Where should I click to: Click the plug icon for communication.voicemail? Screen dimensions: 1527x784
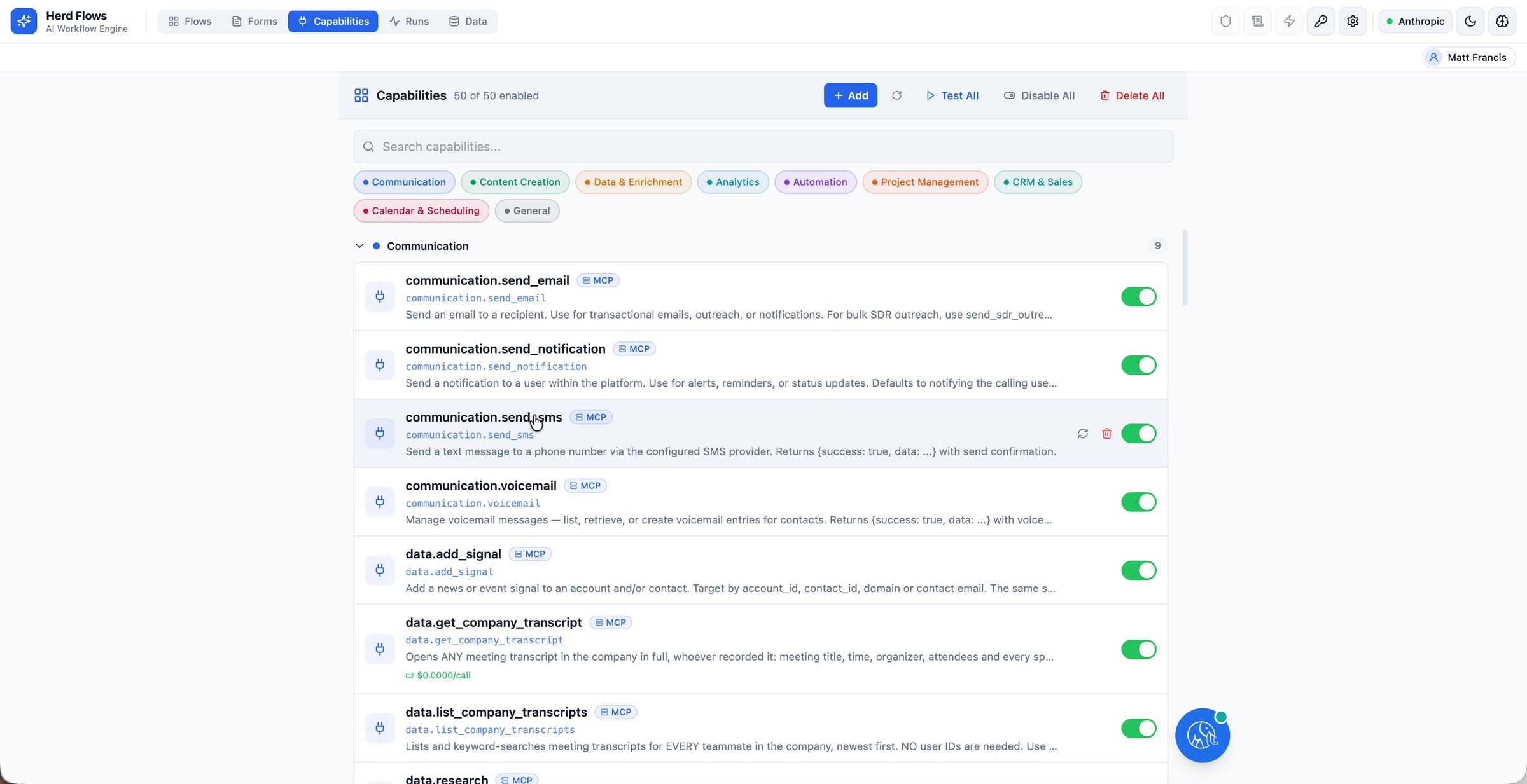[380, 502]
